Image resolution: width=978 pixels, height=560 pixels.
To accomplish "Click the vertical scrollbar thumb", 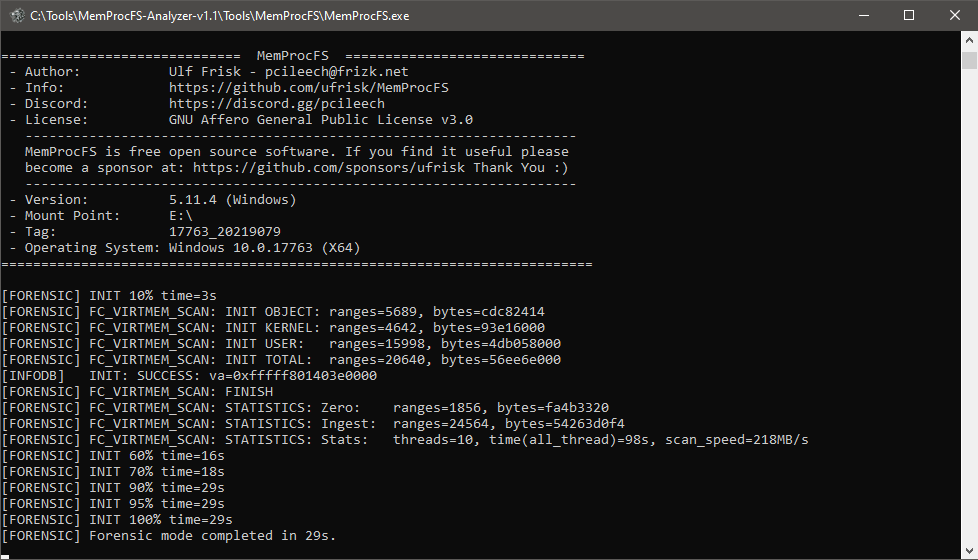I will click(x=969, y=62).
